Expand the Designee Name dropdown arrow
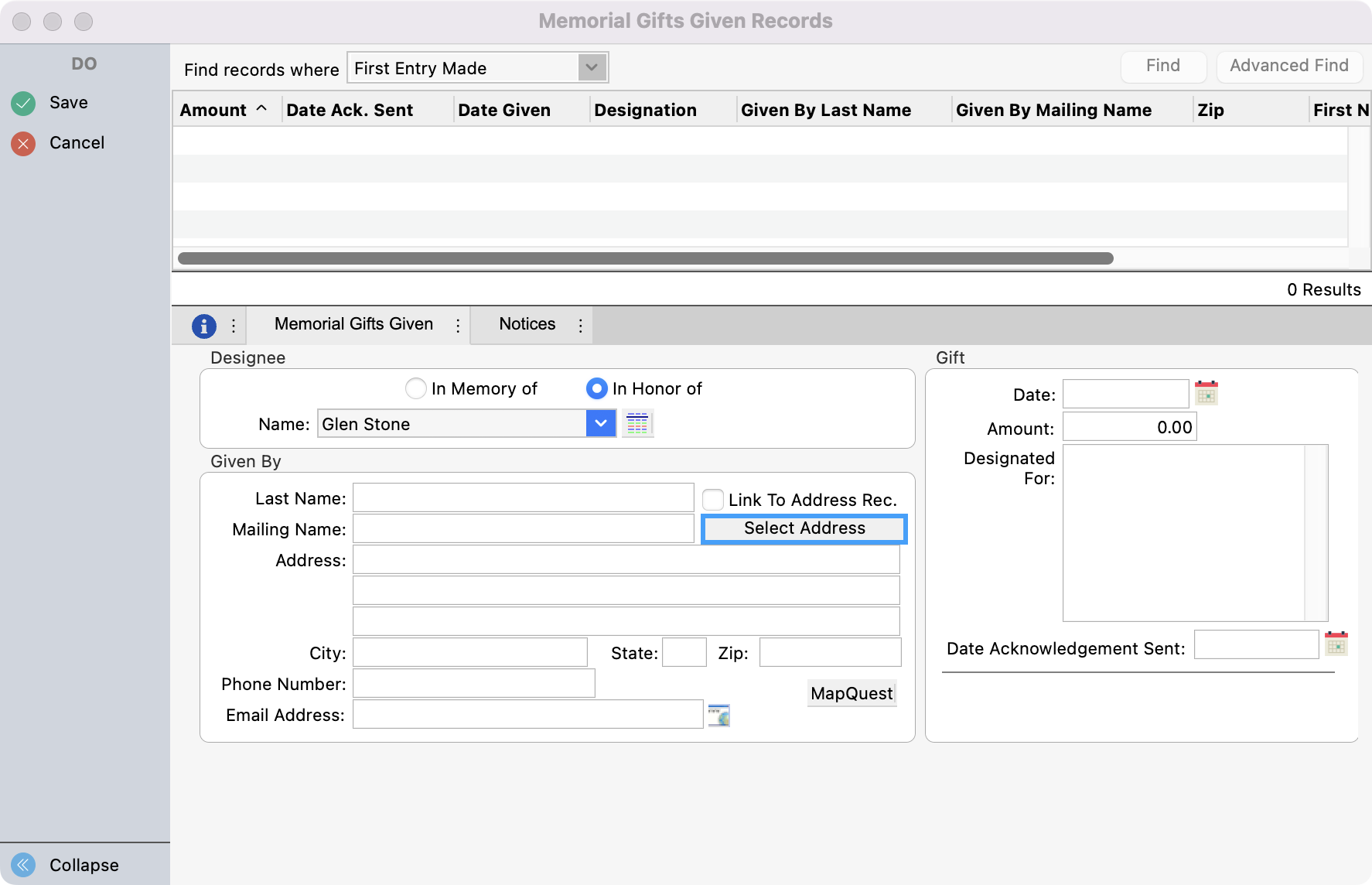1372x885 pixels. click(x=601, y=424)
